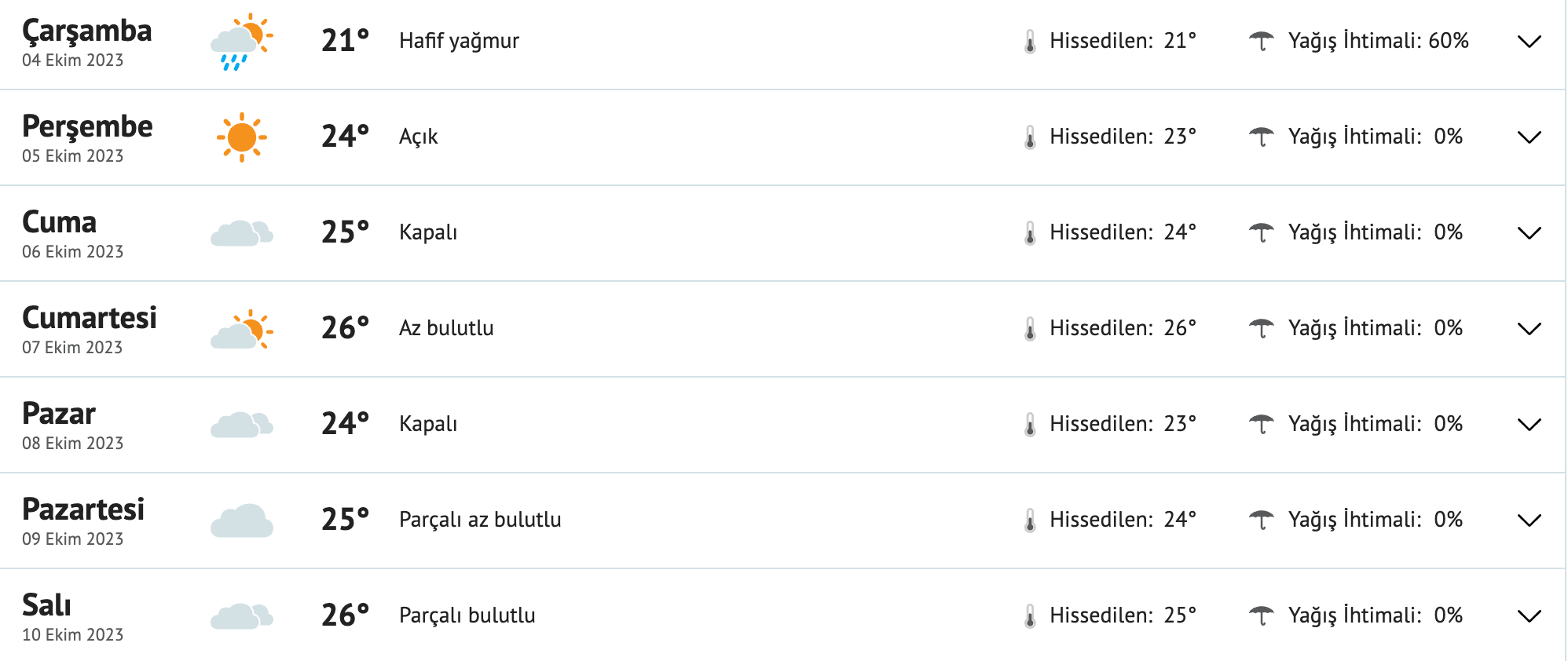Click the umbrella icon on the Pazartesi row
The image size is (1568, 661).
coord(1263,519)
